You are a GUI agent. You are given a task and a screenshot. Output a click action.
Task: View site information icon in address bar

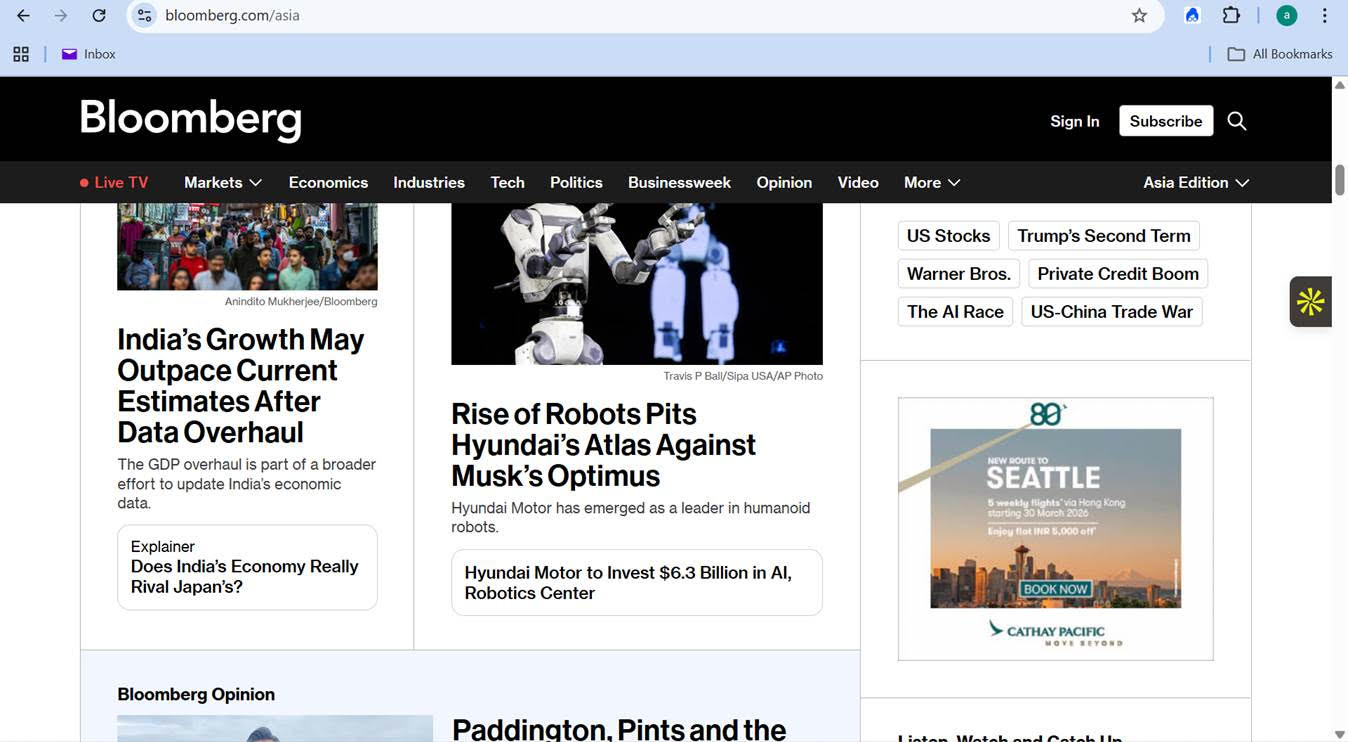tap(145, 15)
